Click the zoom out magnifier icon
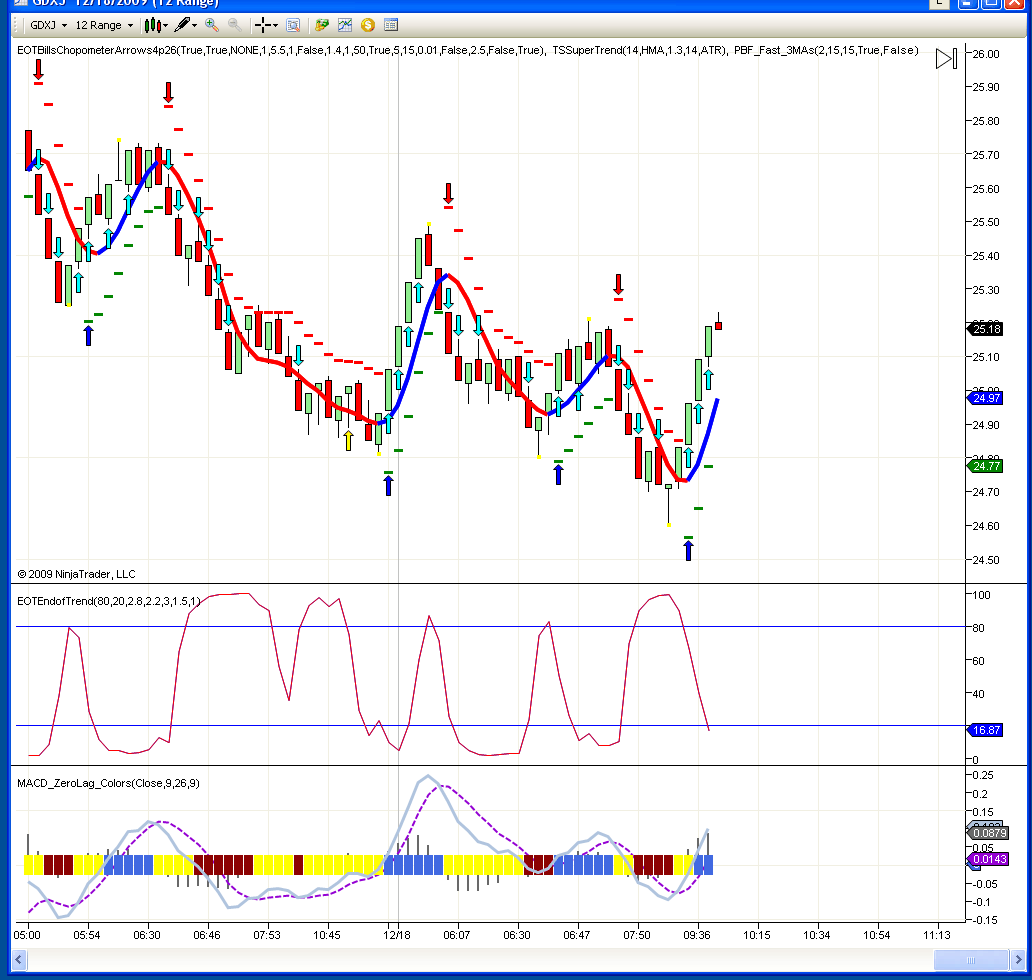1032x980 pixels. point(234,26)
